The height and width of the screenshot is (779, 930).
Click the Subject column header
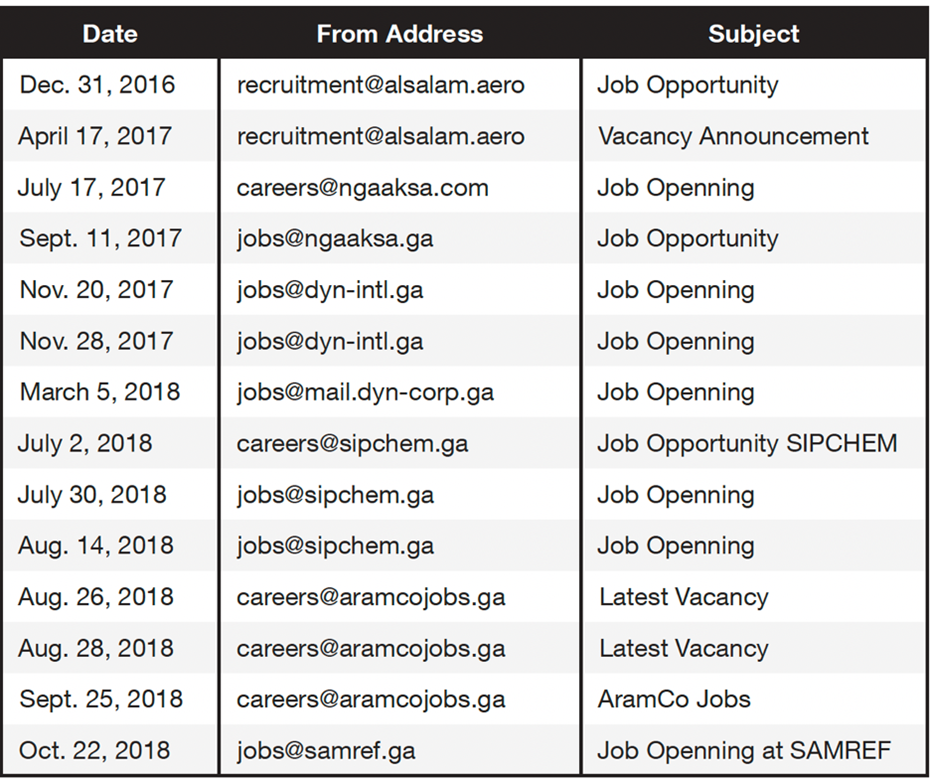point(753,34)
